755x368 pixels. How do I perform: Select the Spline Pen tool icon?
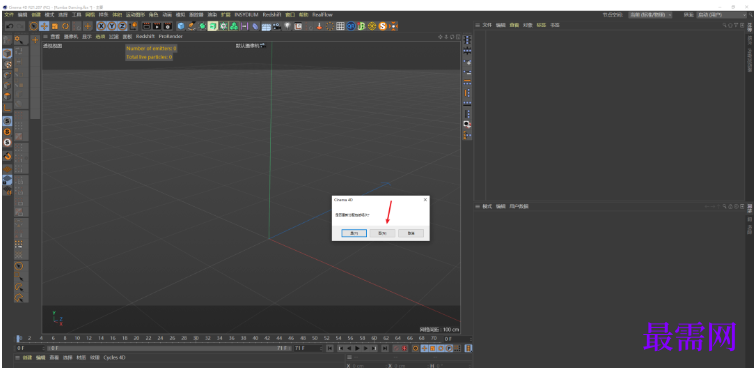point(192,26)
